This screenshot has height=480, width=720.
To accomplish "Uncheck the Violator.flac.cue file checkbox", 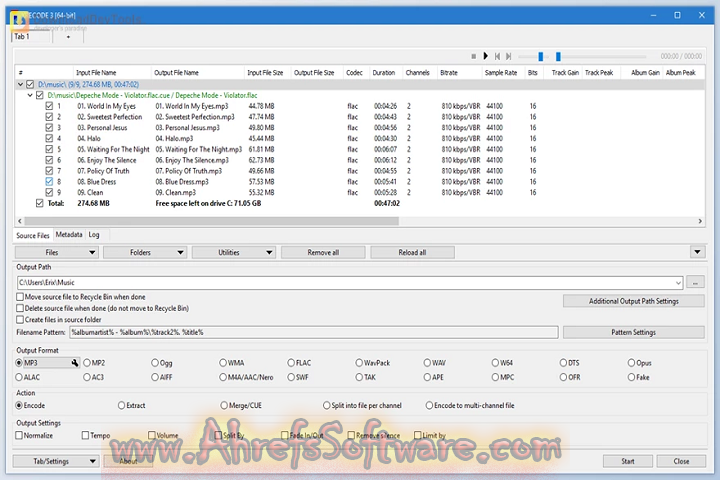I will click(39, 95).
